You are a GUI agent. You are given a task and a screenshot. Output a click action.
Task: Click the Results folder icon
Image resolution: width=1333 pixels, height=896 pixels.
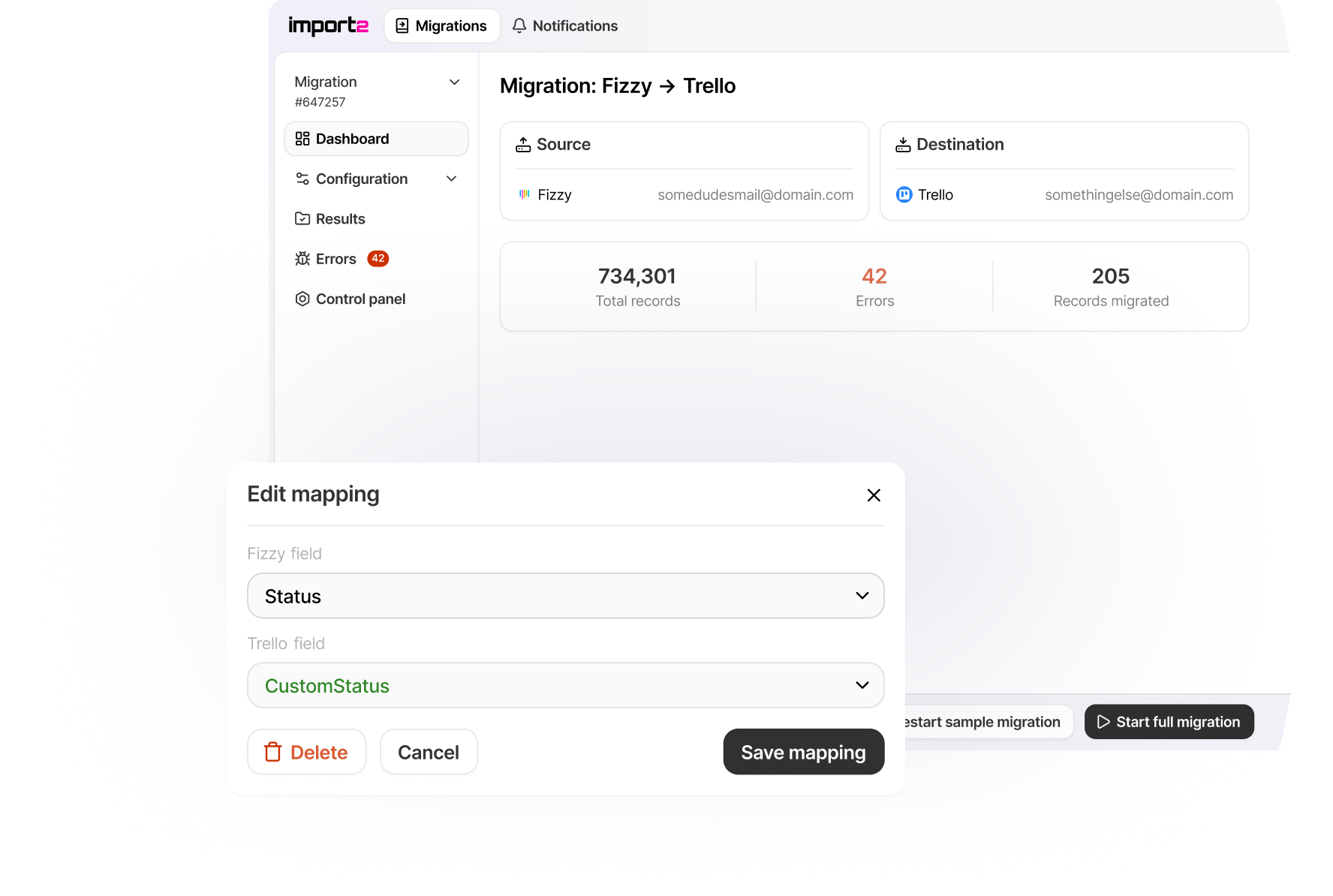302,218
